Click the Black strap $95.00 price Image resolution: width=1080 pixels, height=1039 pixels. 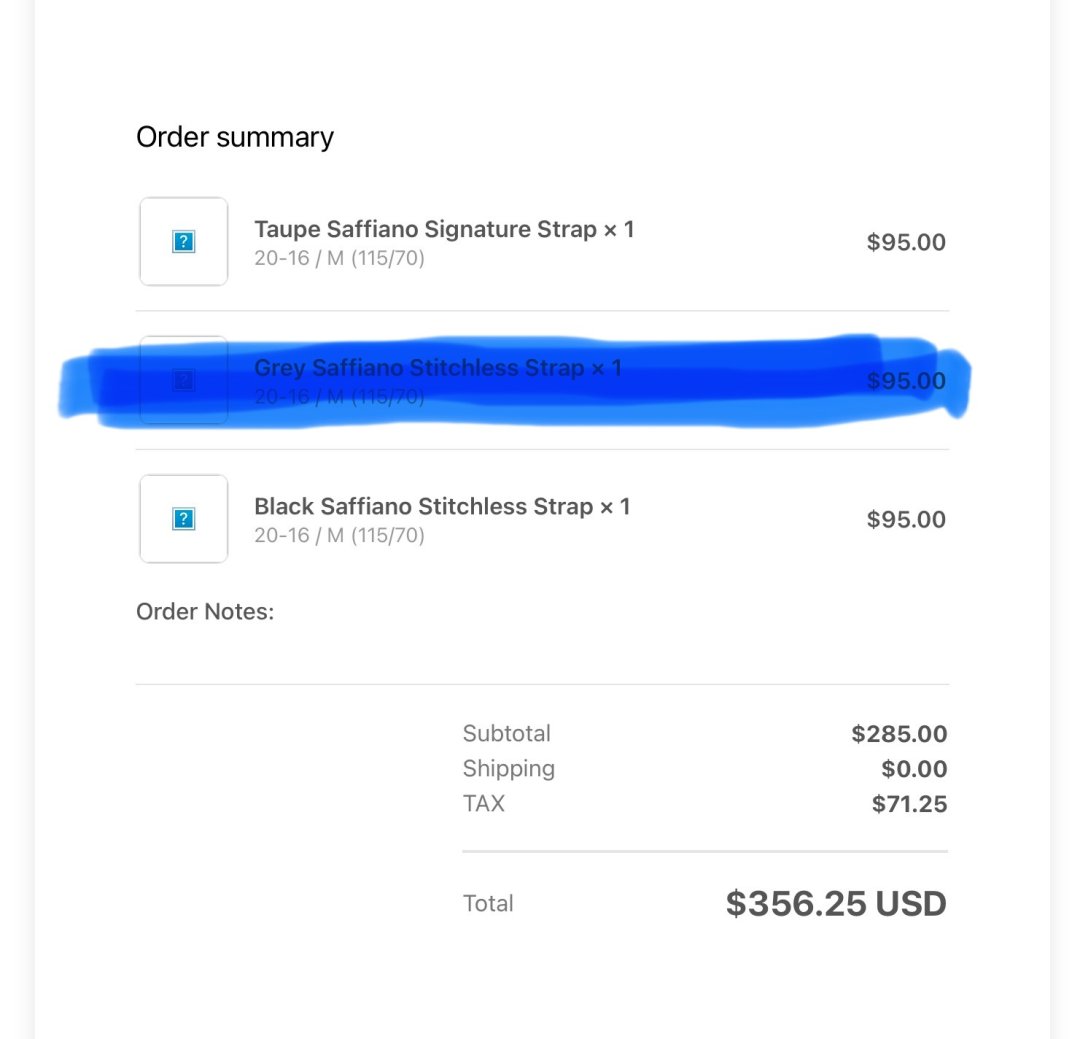pyautogui.click(x=906, y=520)
